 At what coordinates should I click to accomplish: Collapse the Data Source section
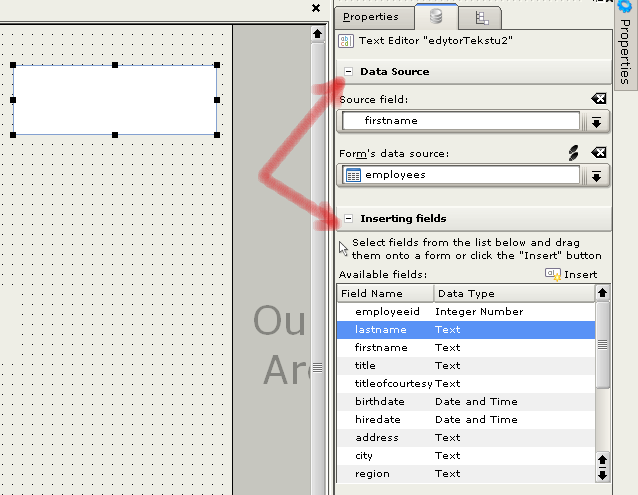(349, 72)
